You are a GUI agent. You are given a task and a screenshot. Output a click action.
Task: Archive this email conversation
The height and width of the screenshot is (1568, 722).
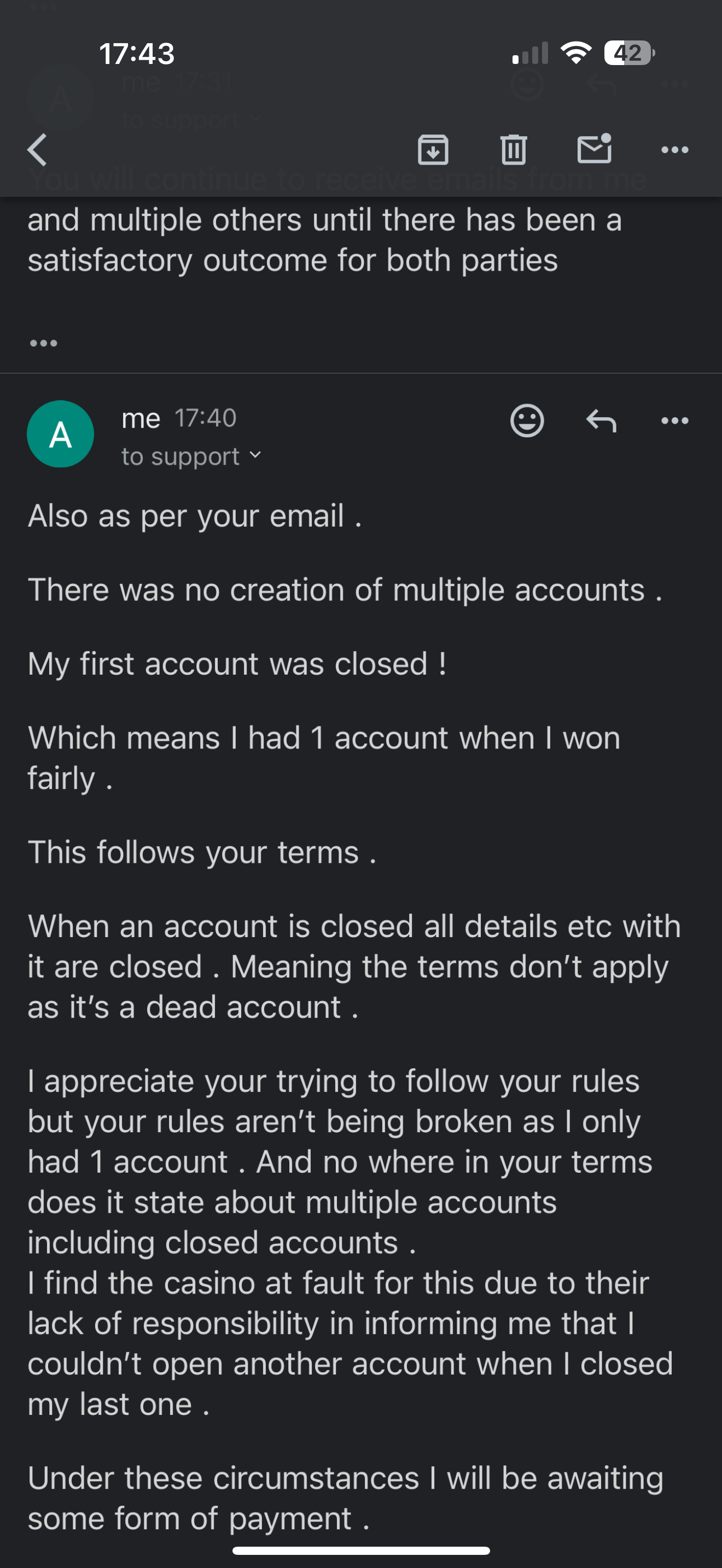coord(433,150)
